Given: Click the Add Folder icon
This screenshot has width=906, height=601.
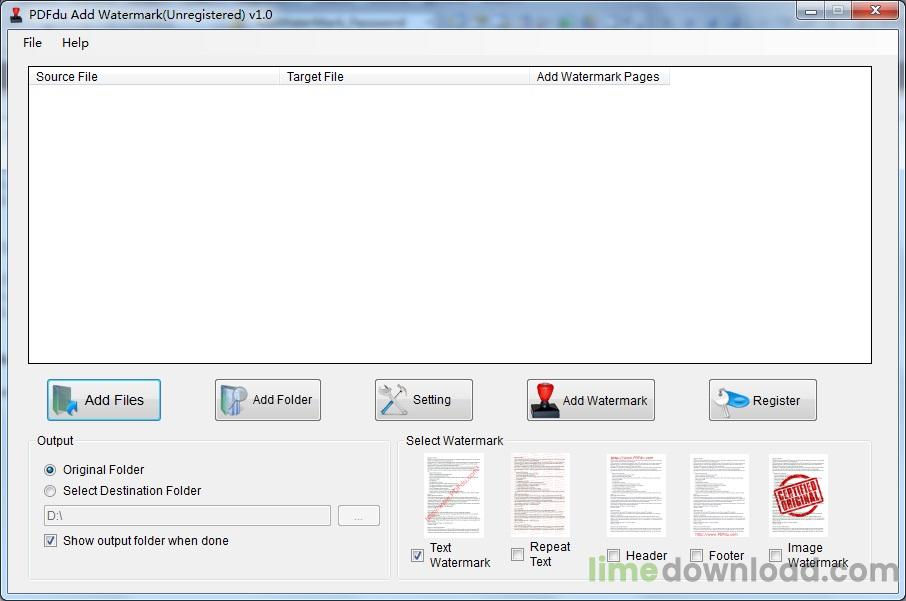Looking at the screenshot, I should [232, 399].
